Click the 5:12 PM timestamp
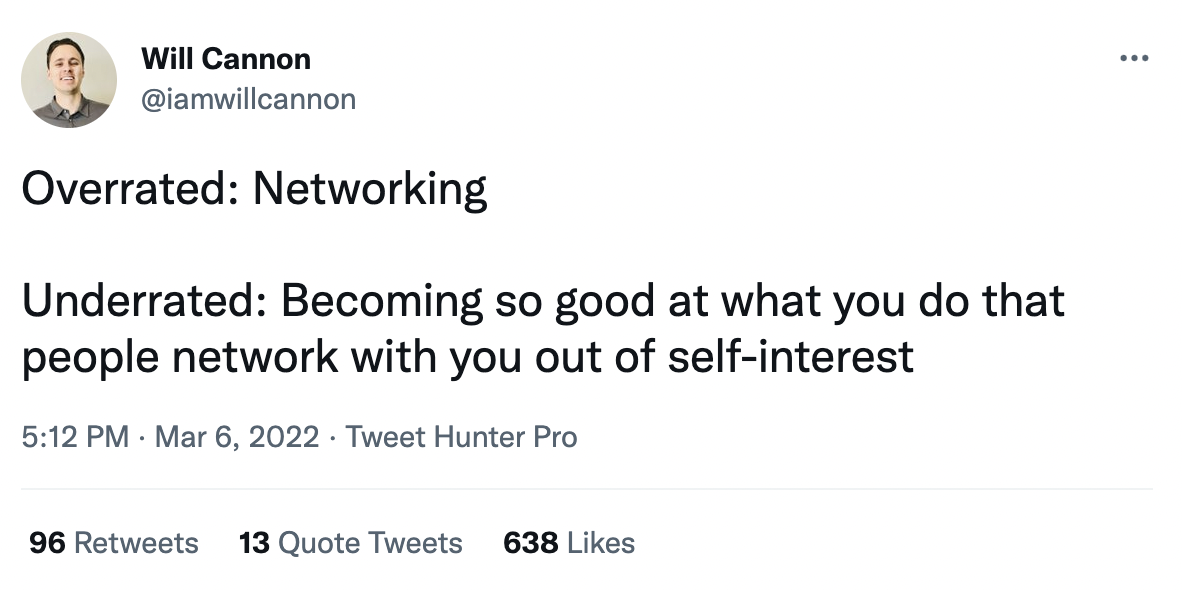This screenshot has height=590, width=1182. click(75, 437)
